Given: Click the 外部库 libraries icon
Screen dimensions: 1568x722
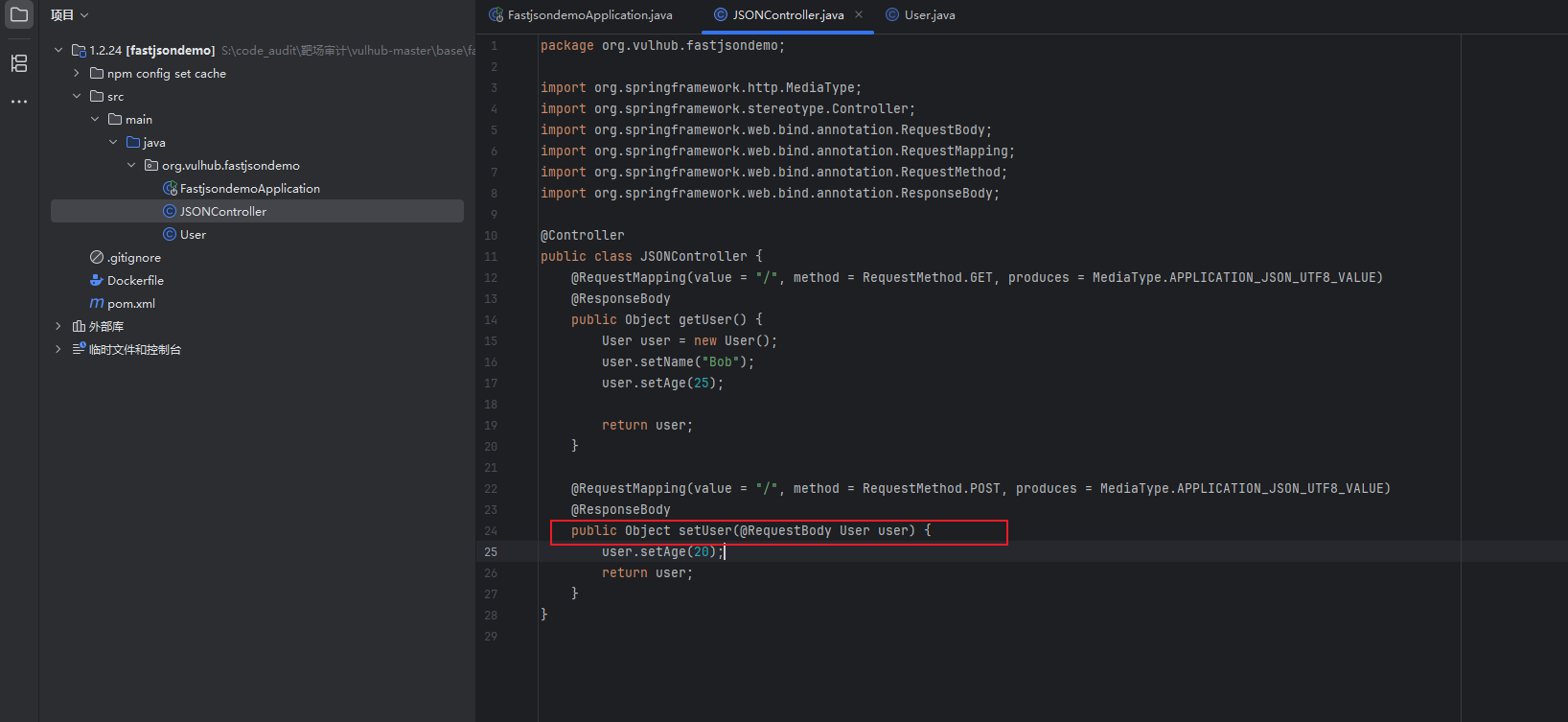Looking at the screenshot, I should tap(79, 326).
